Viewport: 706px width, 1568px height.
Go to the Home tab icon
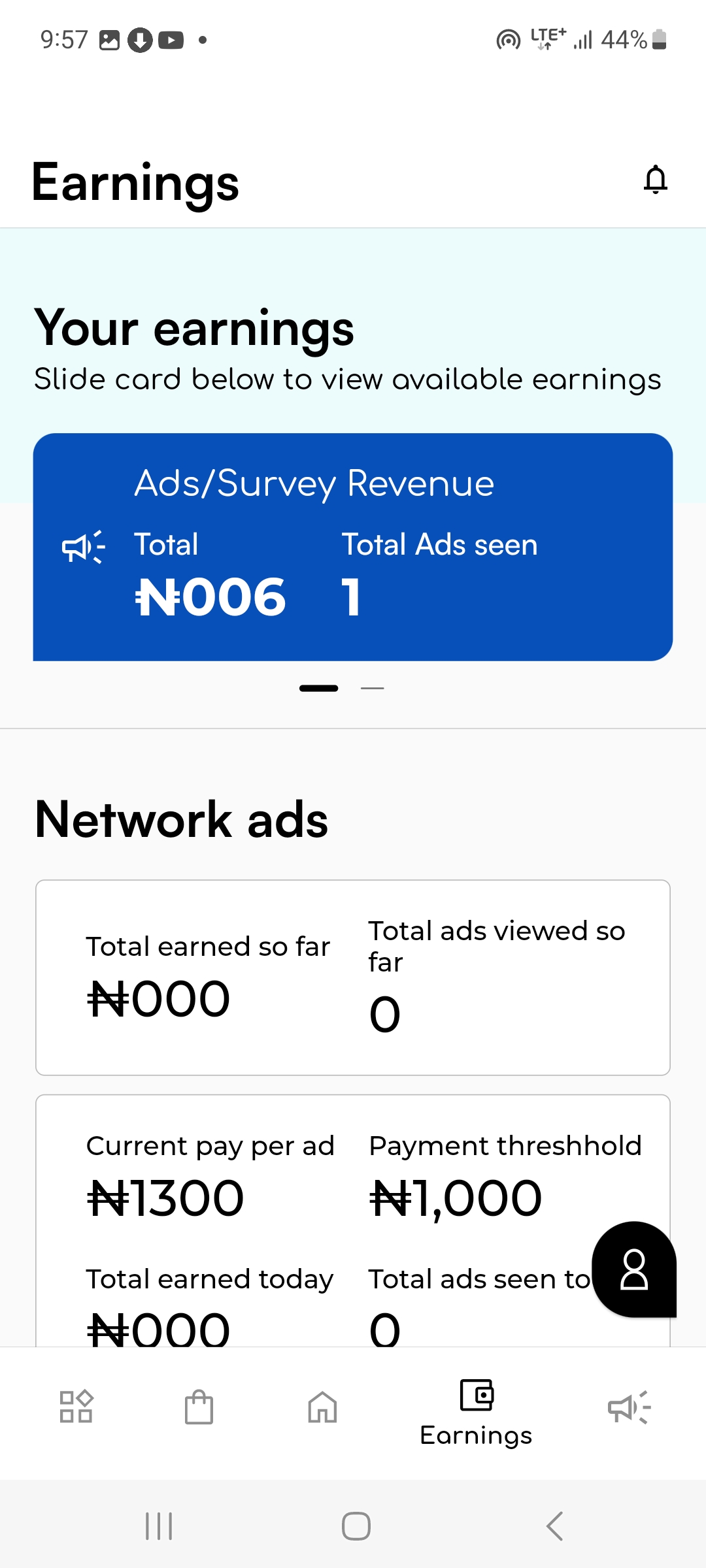(322, 1406)
